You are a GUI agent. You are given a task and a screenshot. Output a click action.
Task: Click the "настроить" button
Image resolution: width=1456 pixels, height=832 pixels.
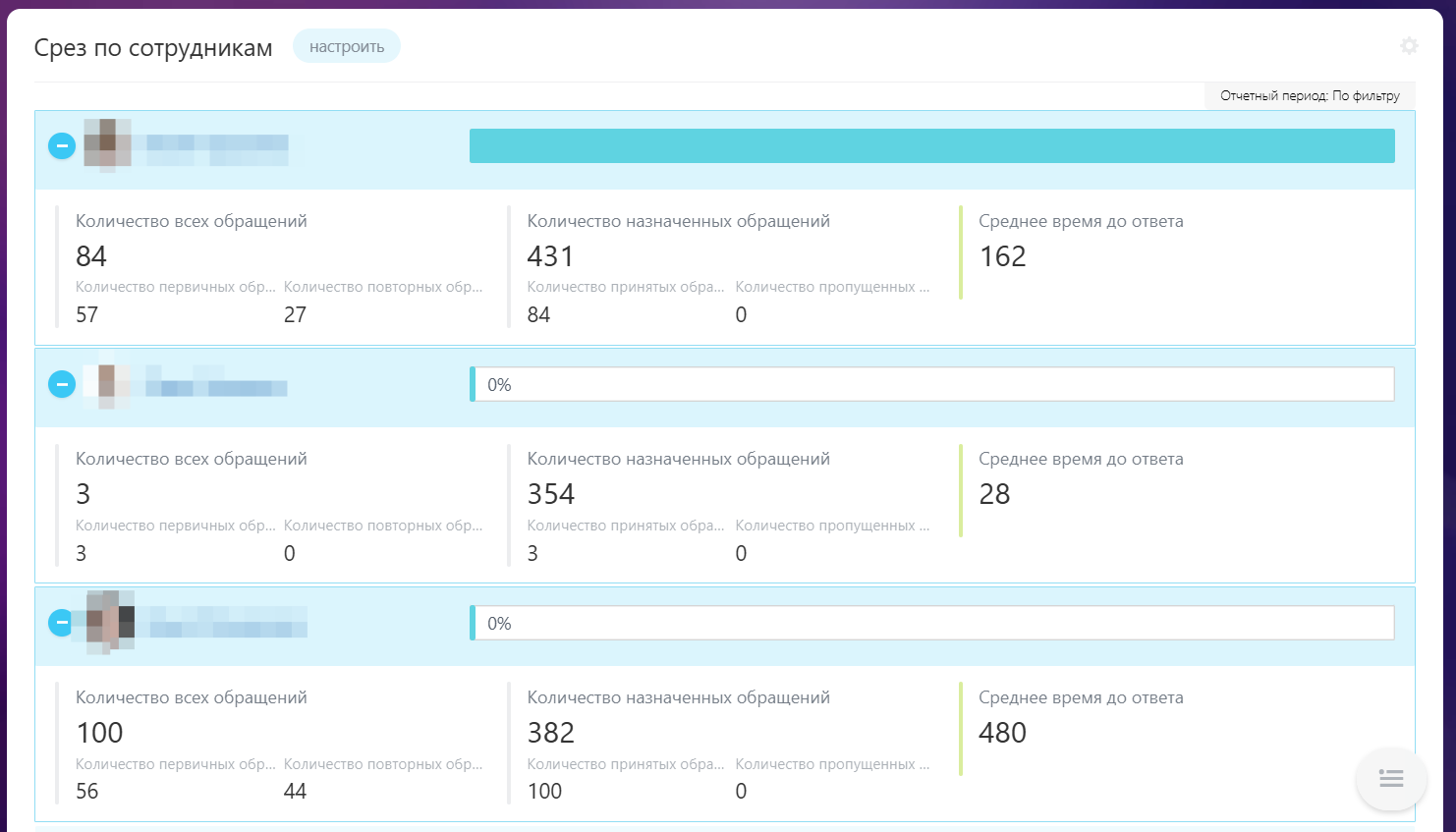click(346, 46)
